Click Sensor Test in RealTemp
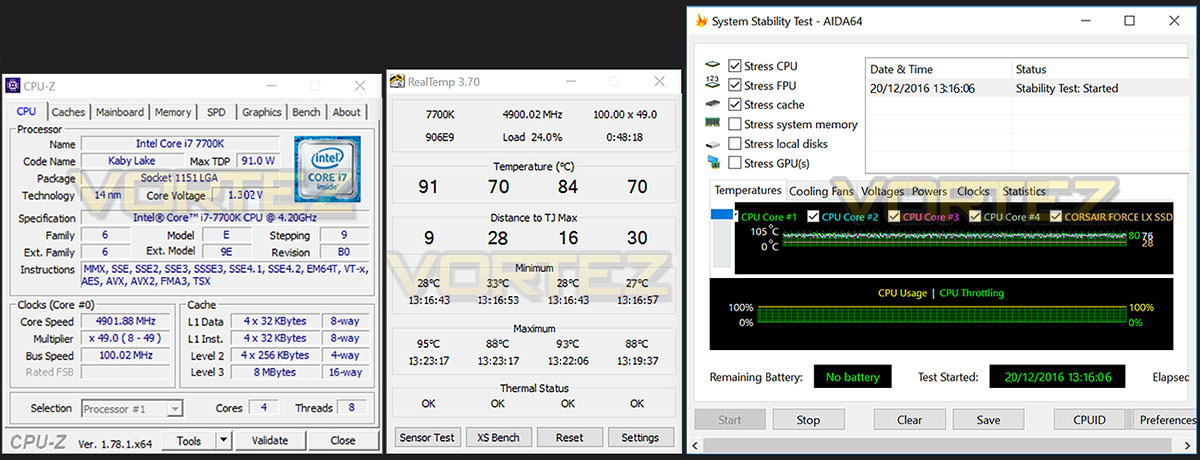The height and width of the screenshot is (460, 1200). point(427,437)
